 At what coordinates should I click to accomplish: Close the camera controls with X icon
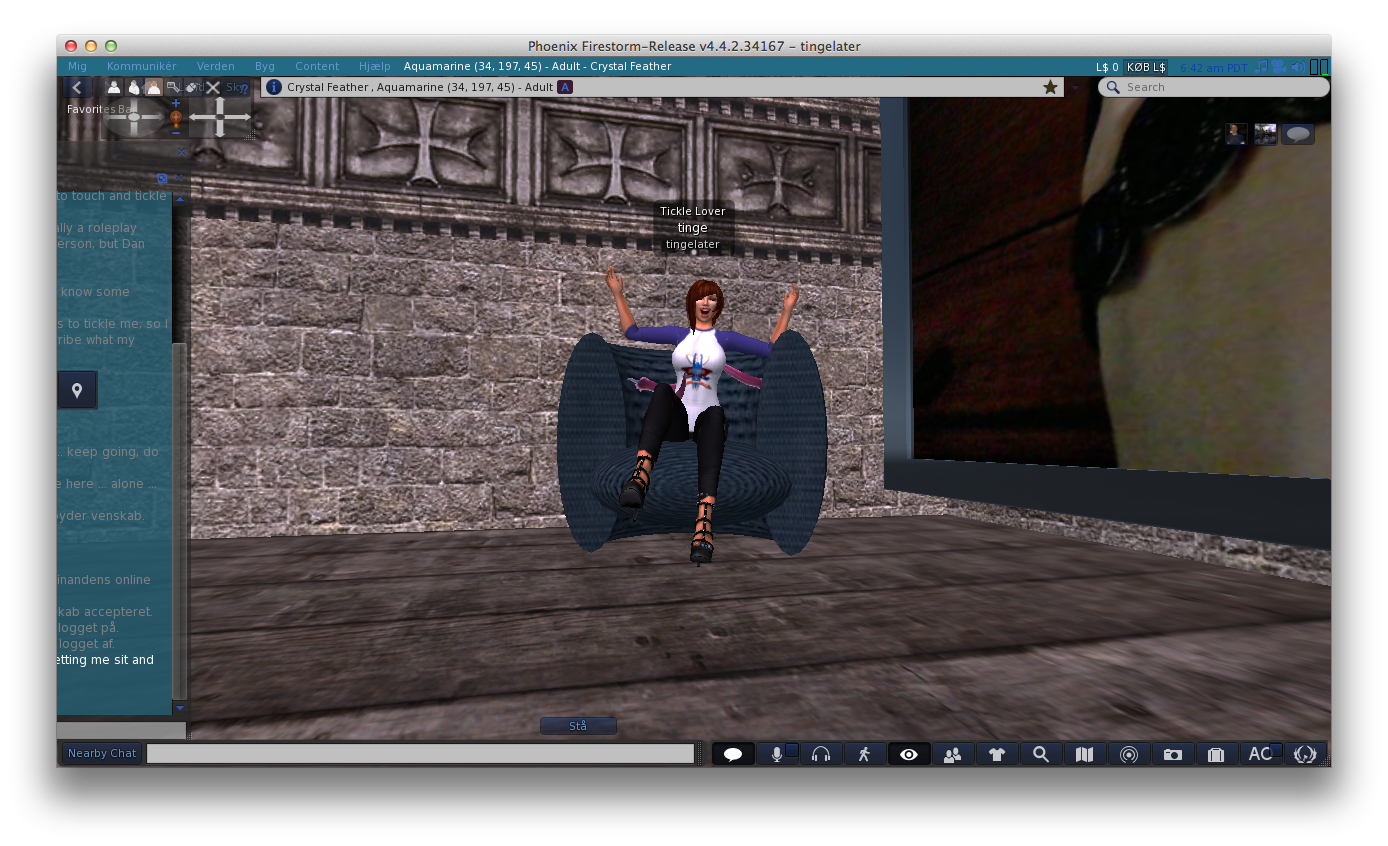(x=213, y=88)
